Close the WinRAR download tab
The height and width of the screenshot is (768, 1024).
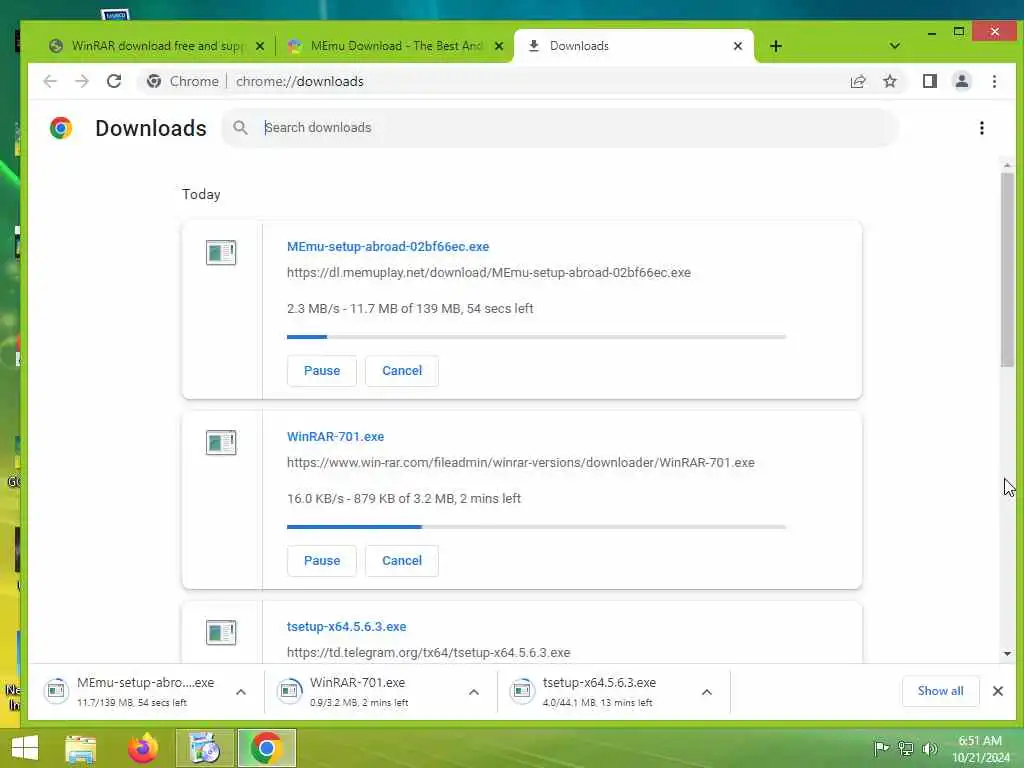pos(260,46)
